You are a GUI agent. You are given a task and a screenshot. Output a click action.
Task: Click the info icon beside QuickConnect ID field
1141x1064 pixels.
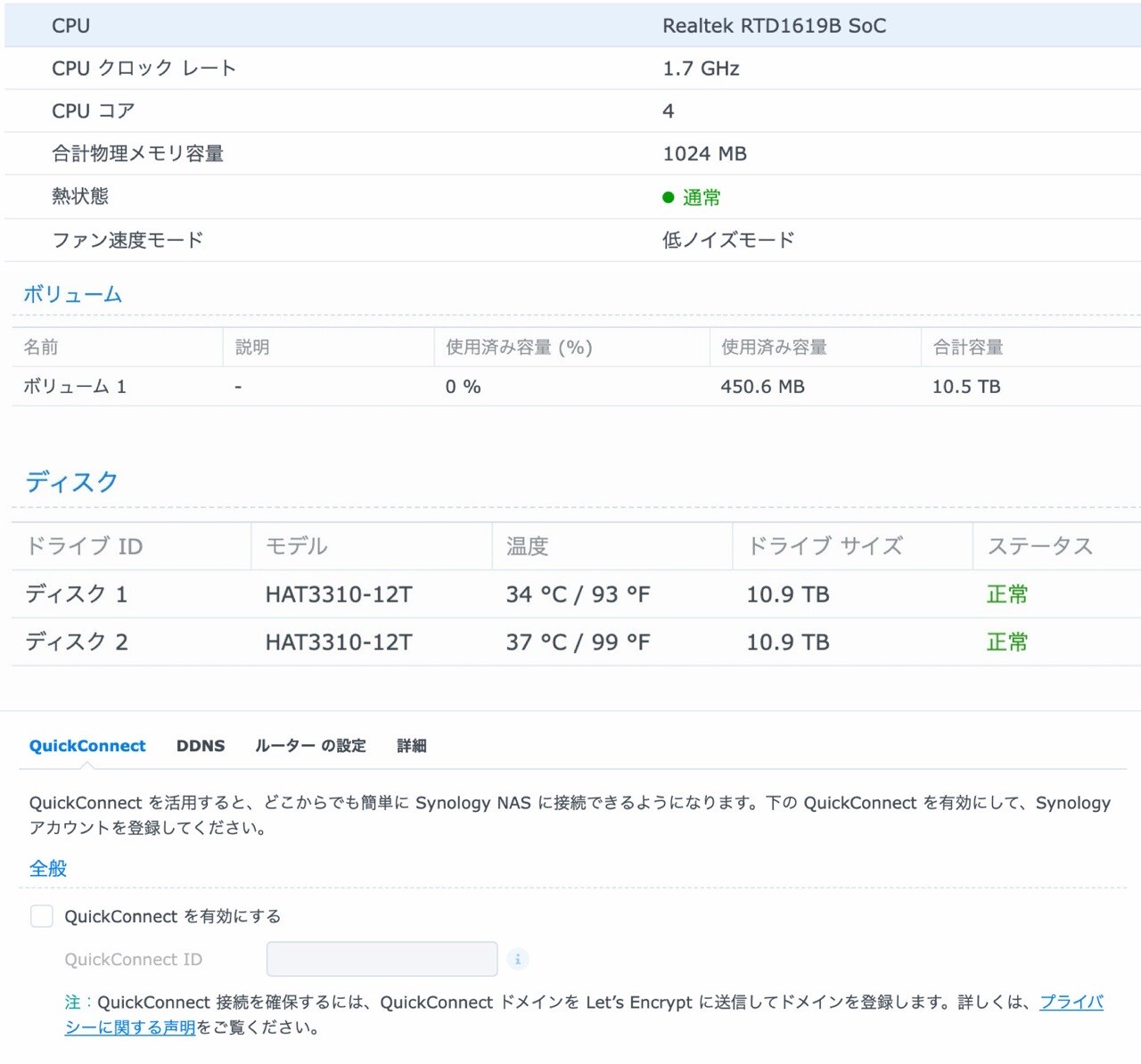[517, 959]
